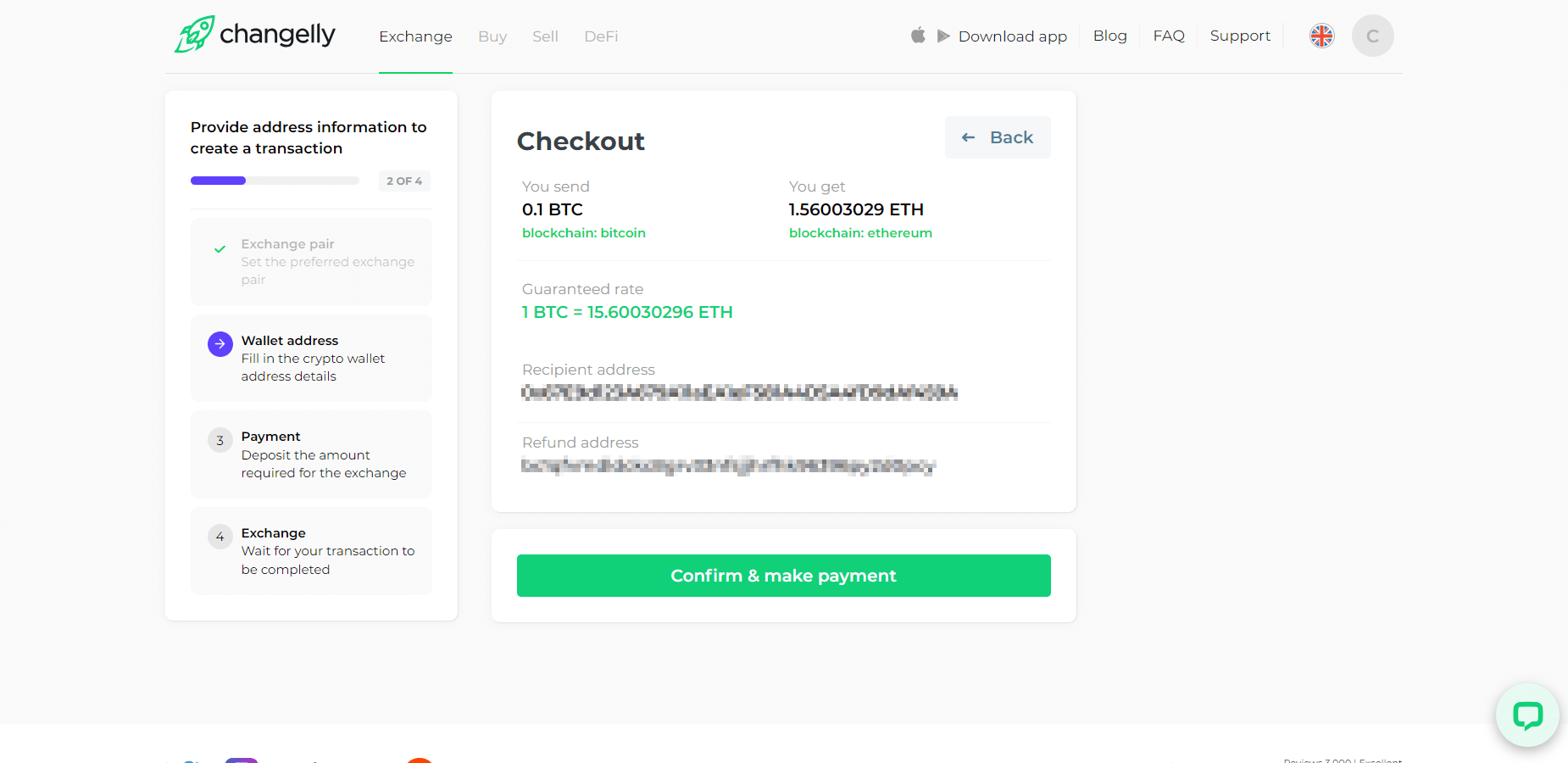This screenshot has width=1568, height=763.
Task: Open the live chat bubble
Action: tap(1527, 715)
